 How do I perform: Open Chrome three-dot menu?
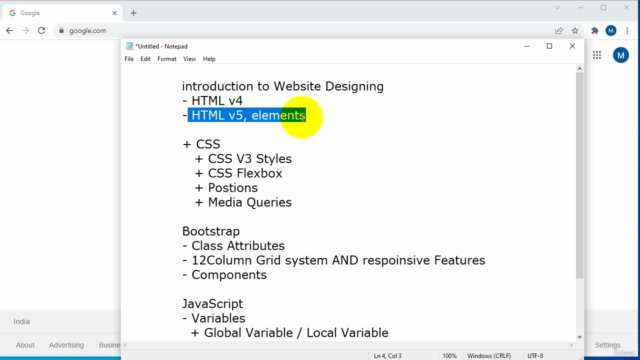point(627,31)
